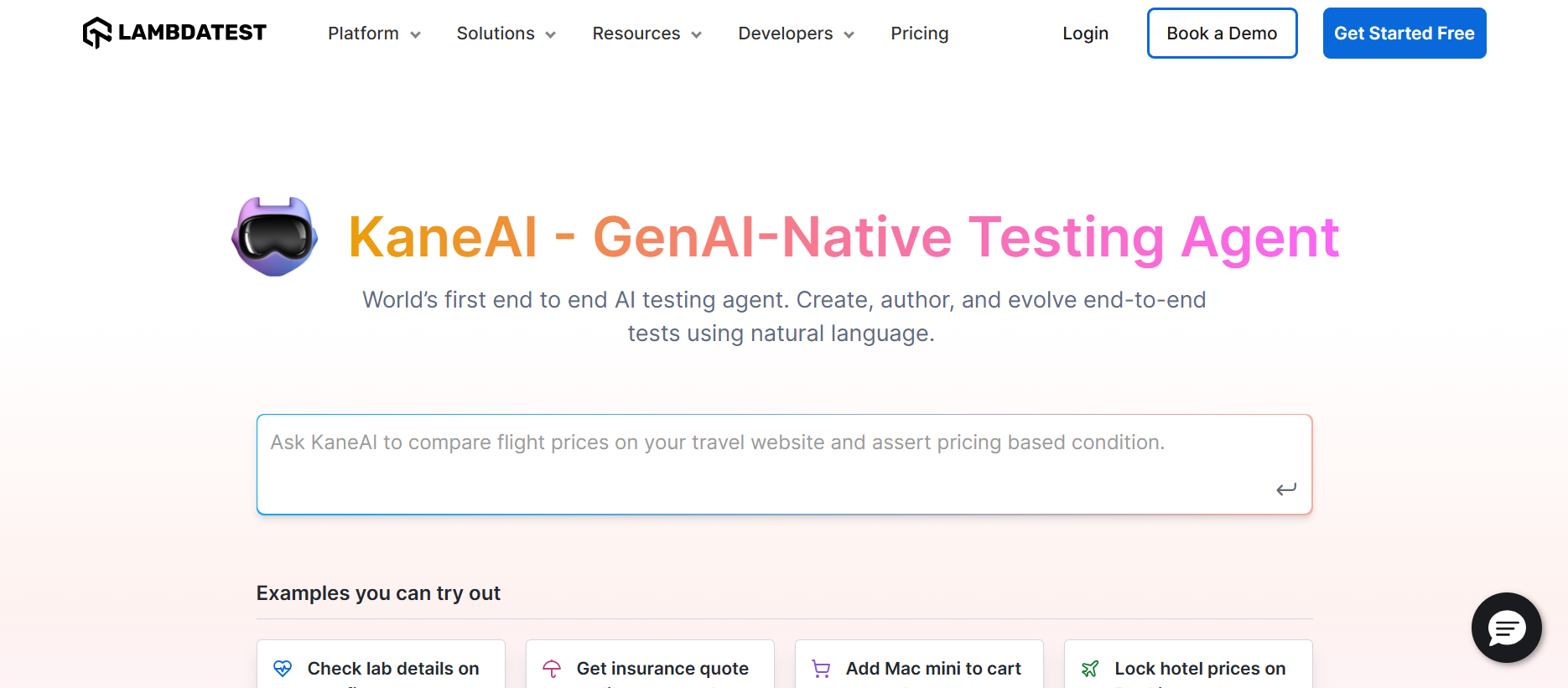The width and height of the screenshot is (1568, 688).
Task: Click the heart pulse icon
Action: tap(283, 669)
